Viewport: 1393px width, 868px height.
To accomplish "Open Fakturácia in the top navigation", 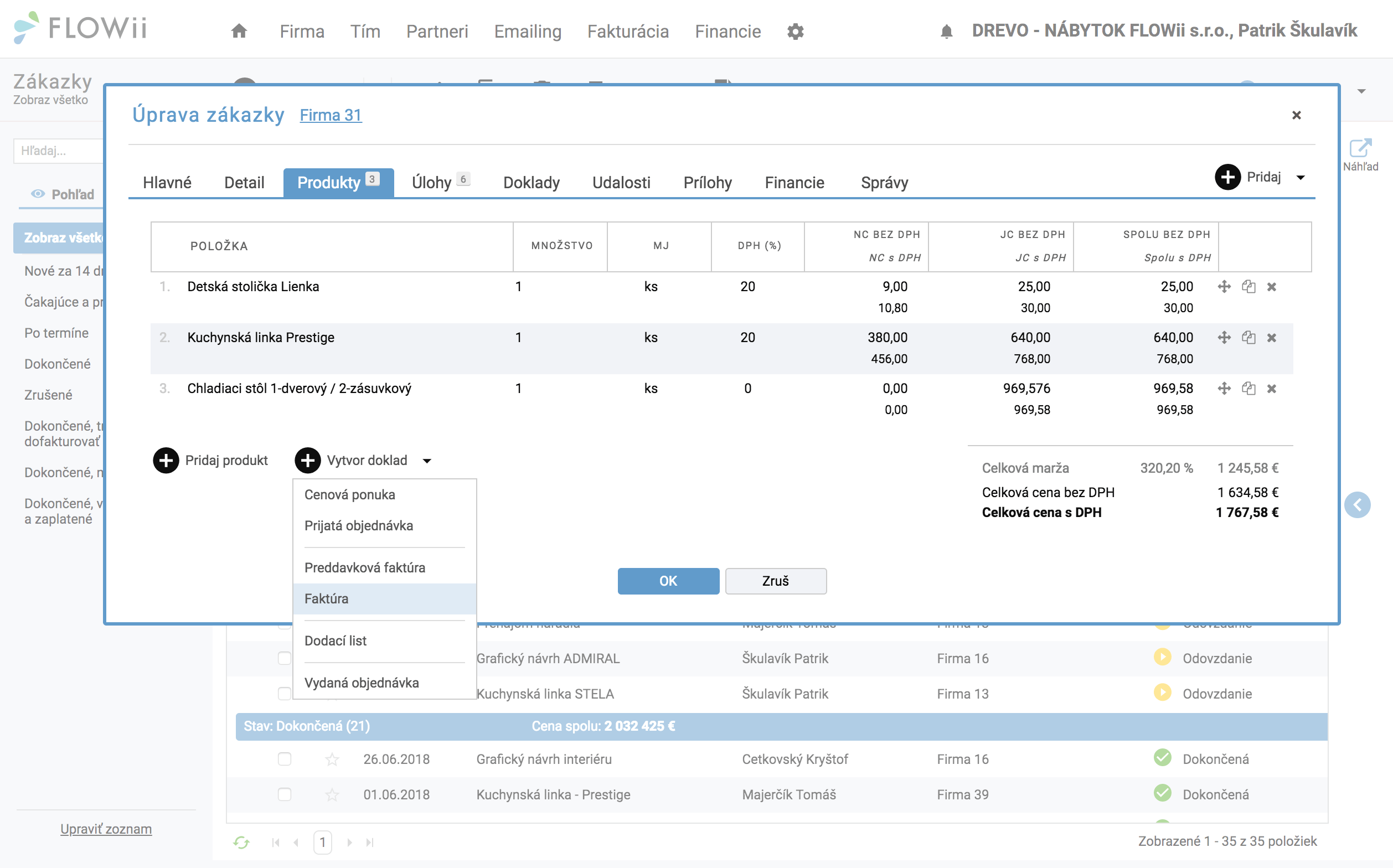I will point(628,31).
